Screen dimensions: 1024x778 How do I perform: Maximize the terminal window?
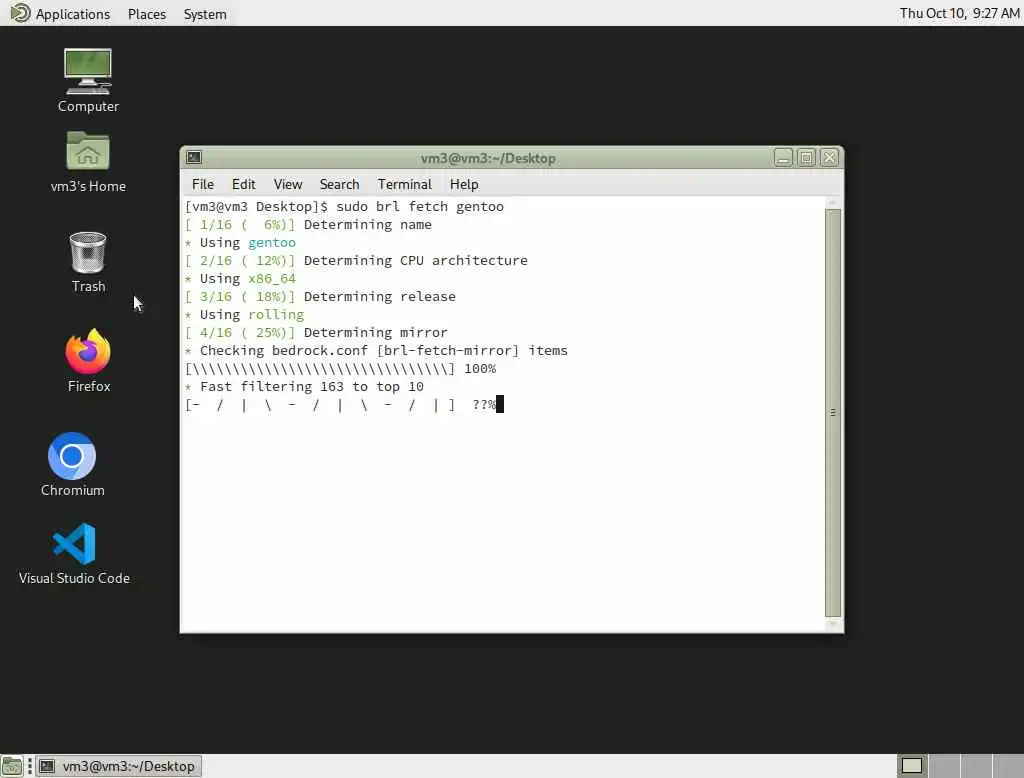coord(807,157)
